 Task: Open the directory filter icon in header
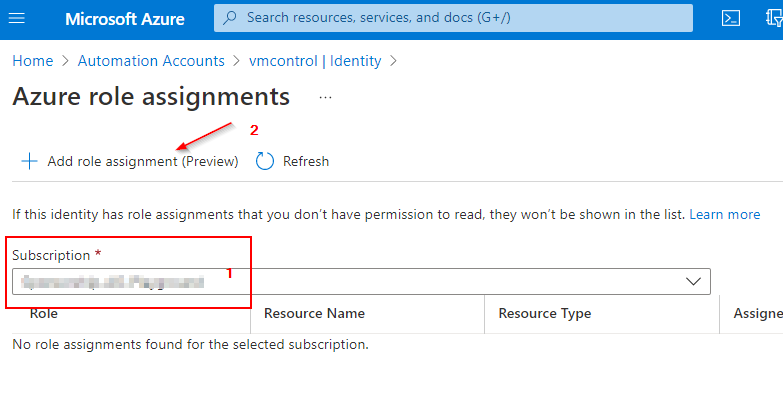tap(774, 18)
